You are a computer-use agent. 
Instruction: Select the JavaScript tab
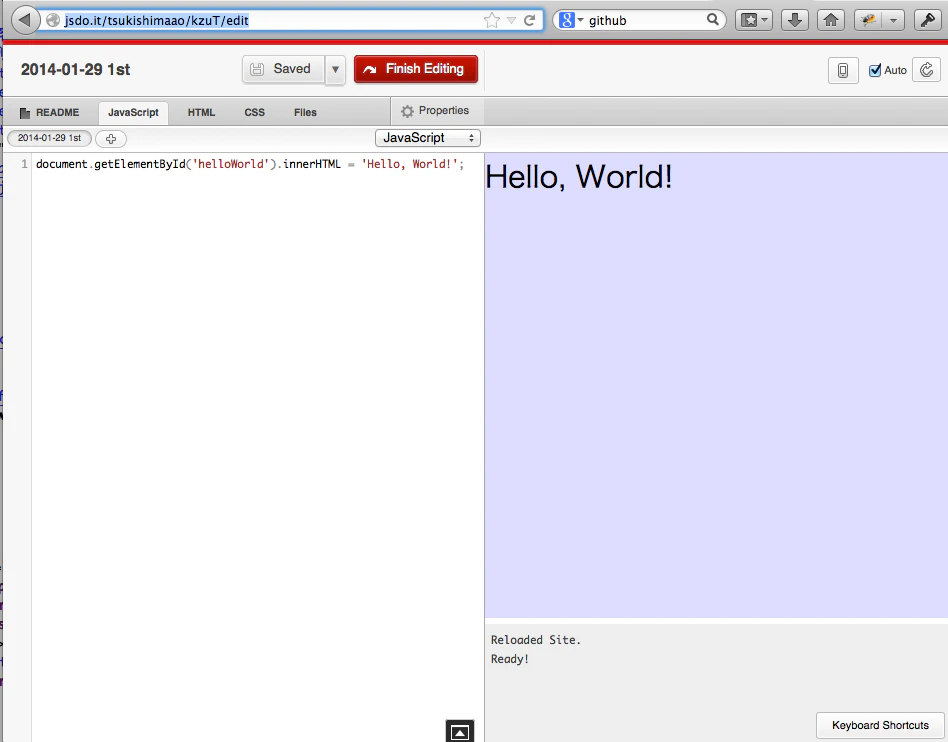coord(133,113)
